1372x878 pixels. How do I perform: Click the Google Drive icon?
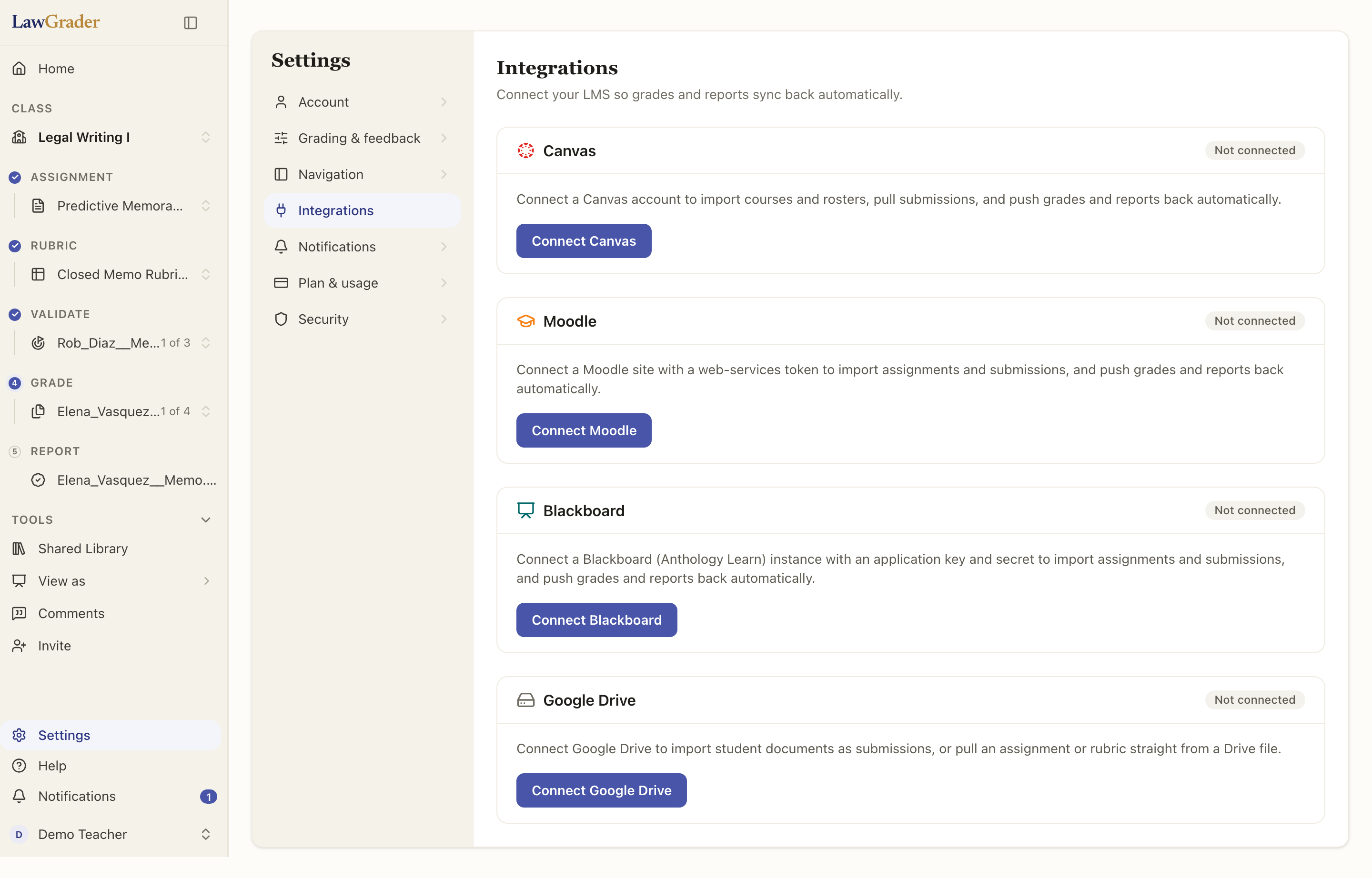tap(525, 700)
